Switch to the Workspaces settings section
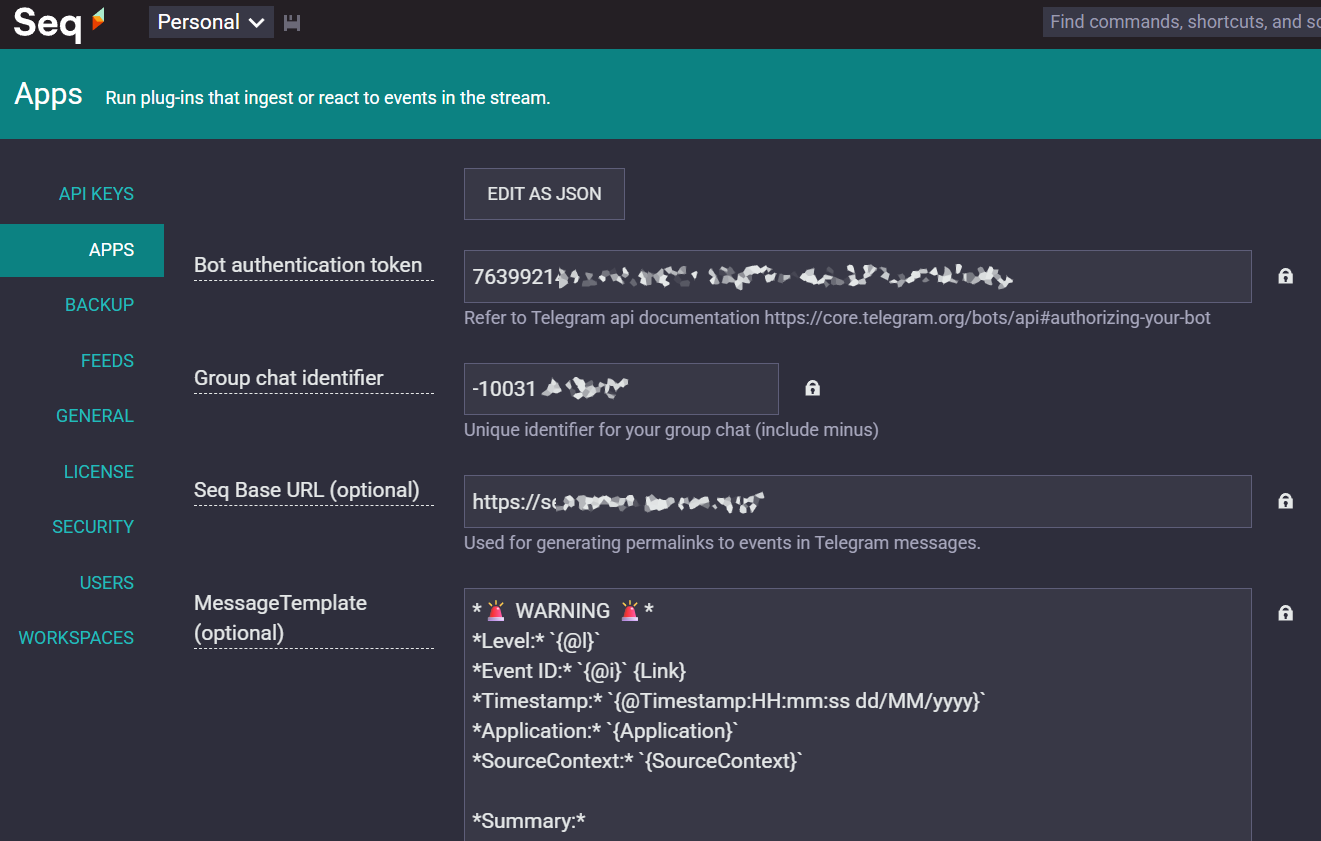1321x841 pixels. (76, 638)
